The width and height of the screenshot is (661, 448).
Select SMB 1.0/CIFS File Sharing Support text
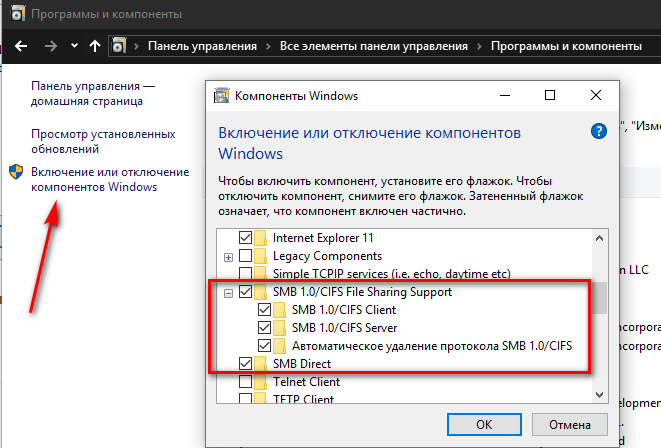362,292
